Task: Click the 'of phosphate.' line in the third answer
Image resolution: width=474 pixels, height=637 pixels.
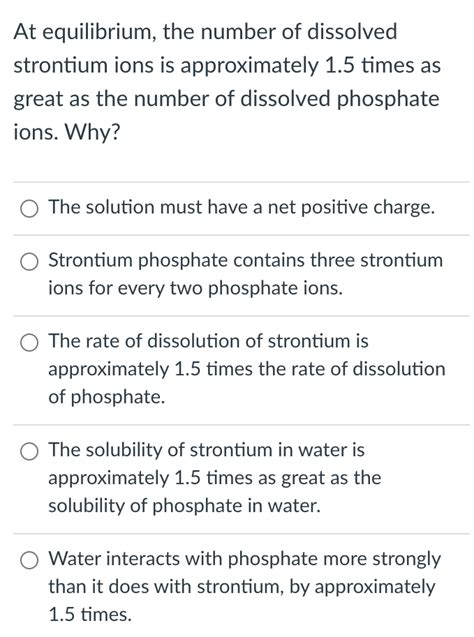Action: pyautogui.click(x=107, y=397)
